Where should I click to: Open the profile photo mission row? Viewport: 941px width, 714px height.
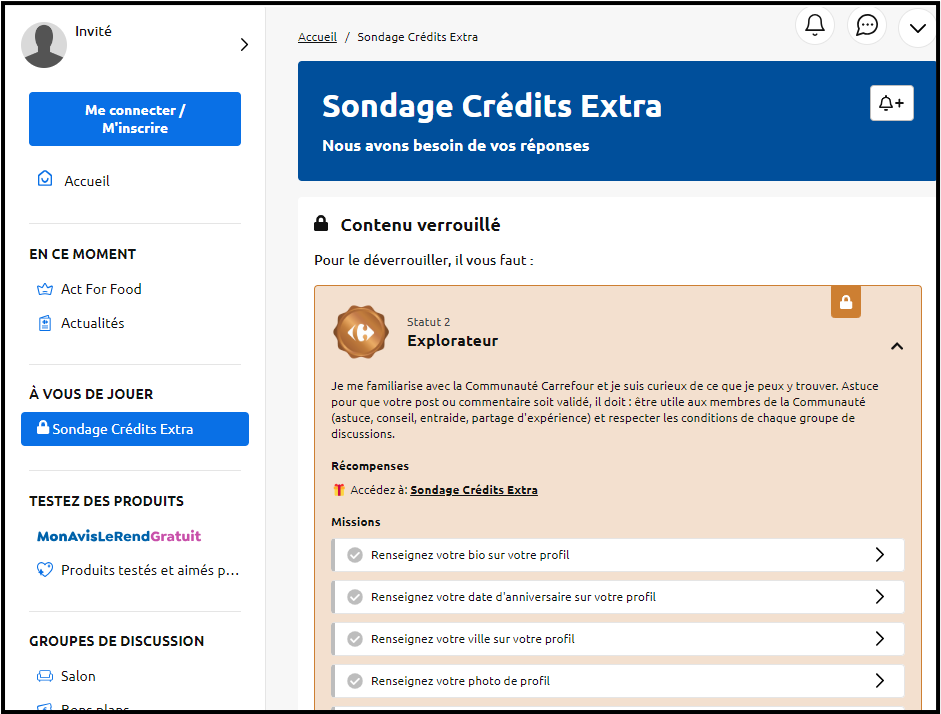tap(618, 681)
